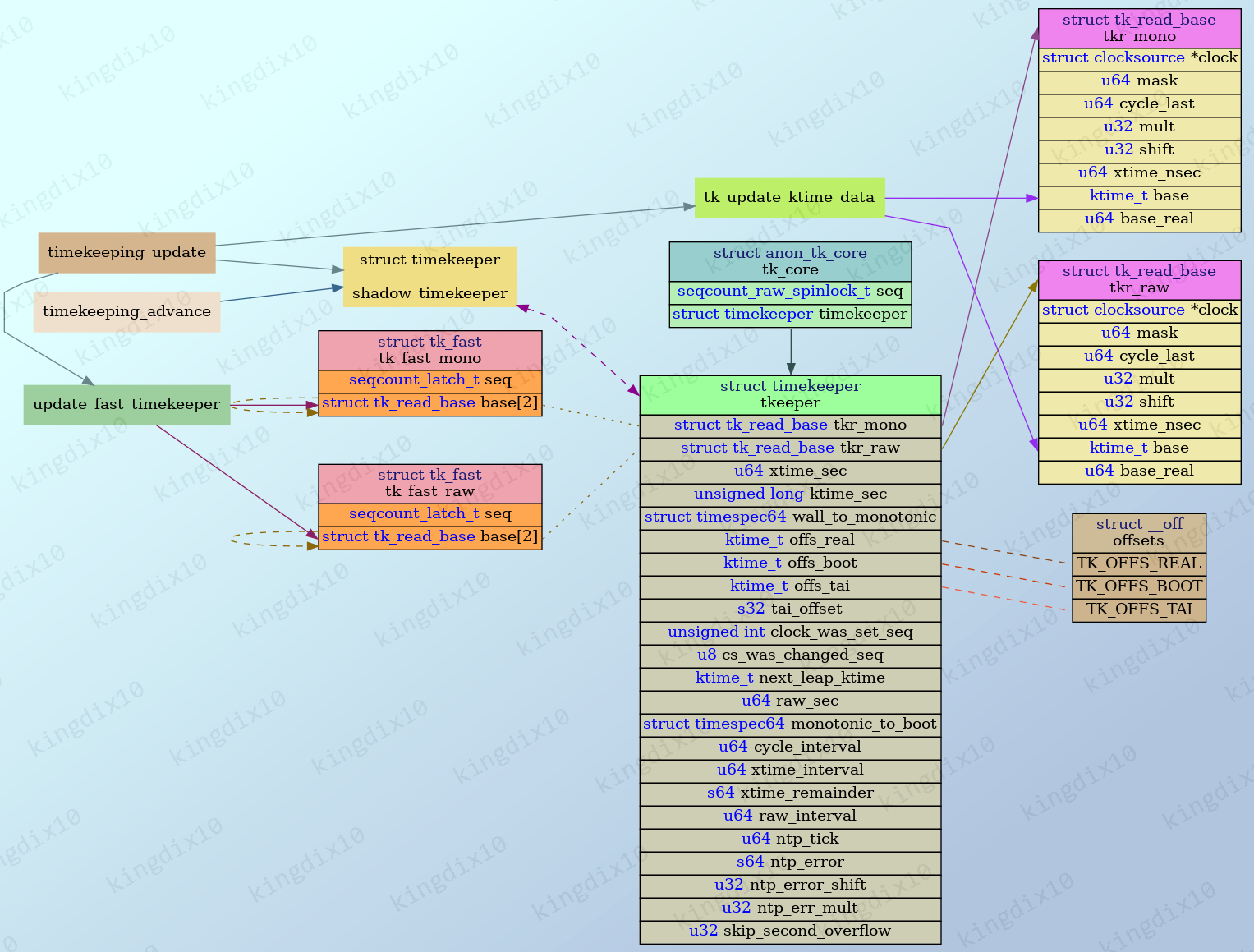Click base[2] row in tk_fast_raw
This screenshot has height=952, width=1254.
point(430,538)
